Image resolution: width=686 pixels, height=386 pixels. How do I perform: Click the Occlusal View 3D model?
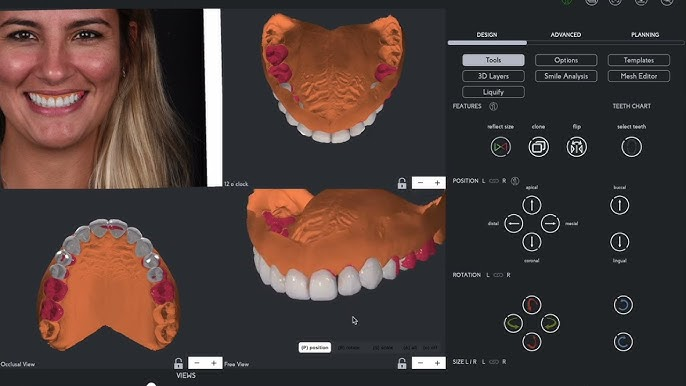tap(108, 284)
